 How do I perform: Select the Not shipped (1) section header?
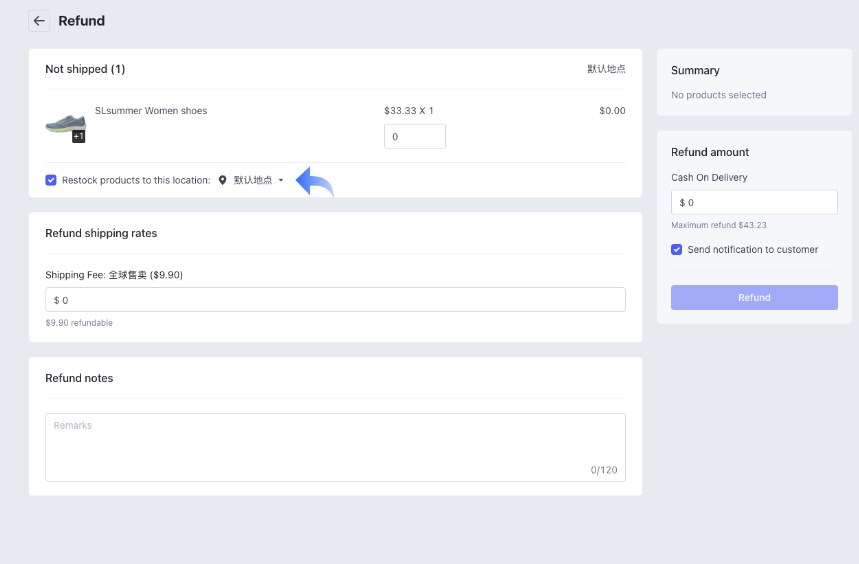tap(85, 69)
